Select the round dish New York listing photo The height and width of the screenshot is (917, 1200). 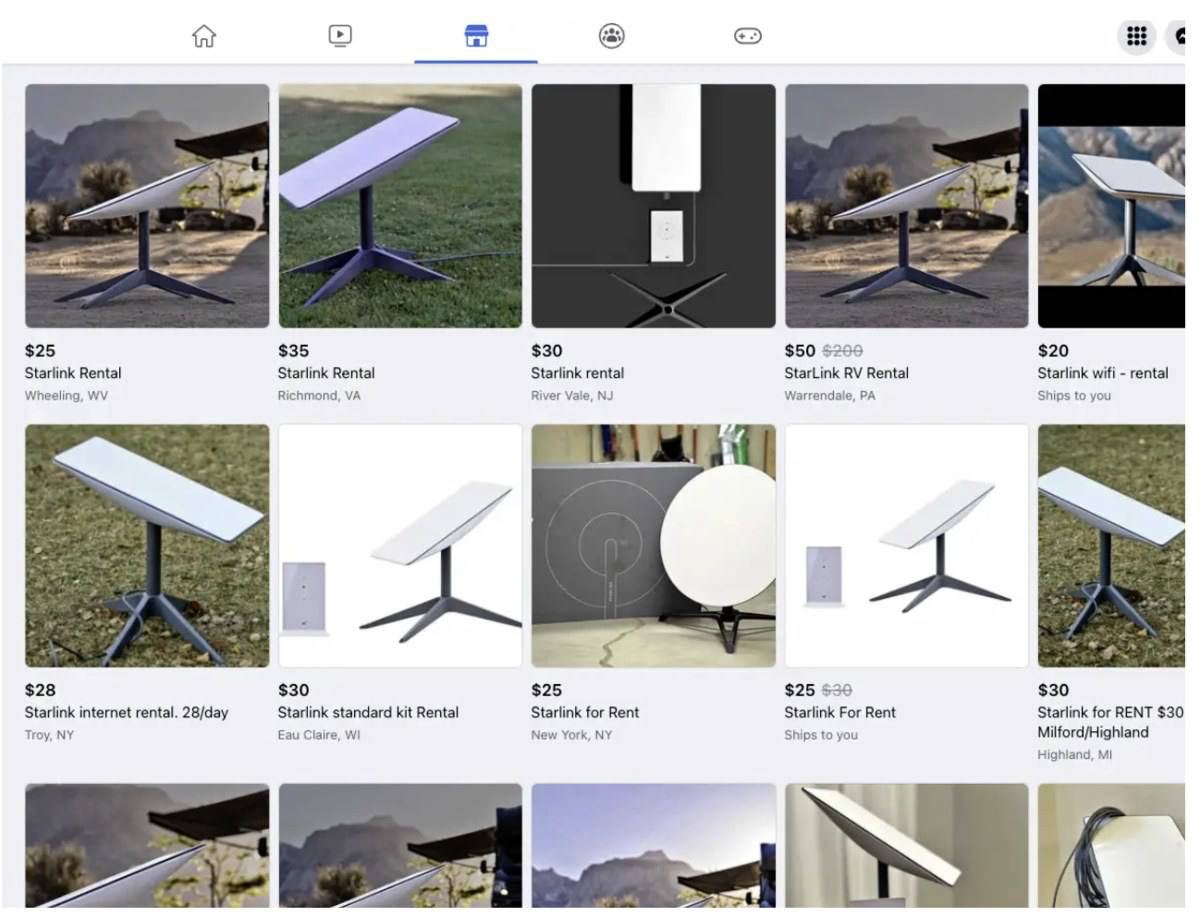653,546
